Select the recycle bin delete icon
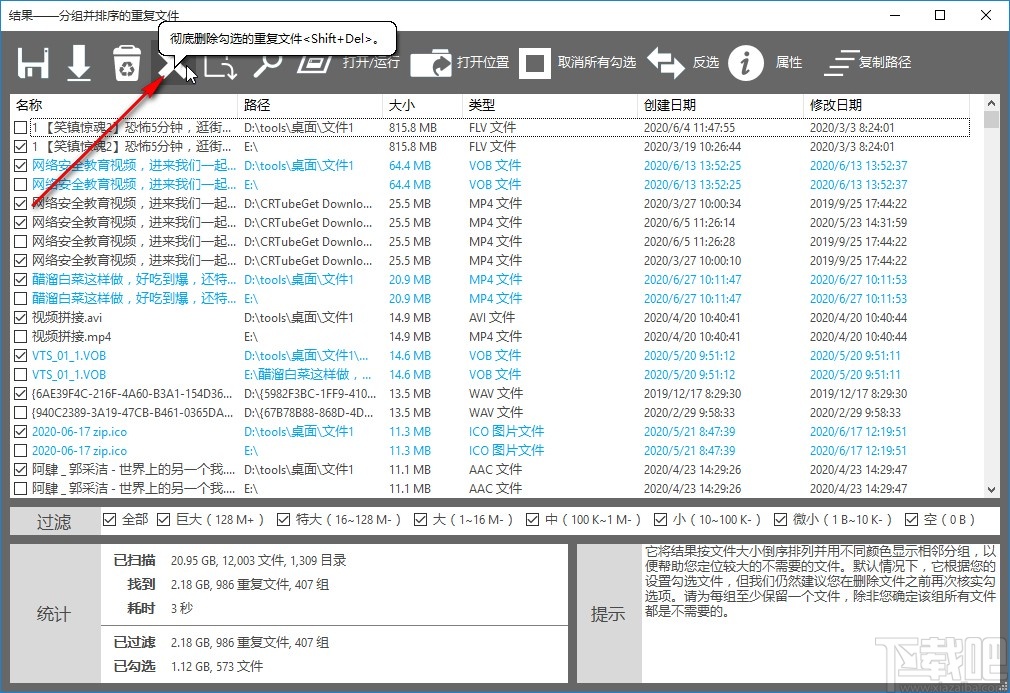This screenshot has width=1010, height=693. (x=126, y=62)
